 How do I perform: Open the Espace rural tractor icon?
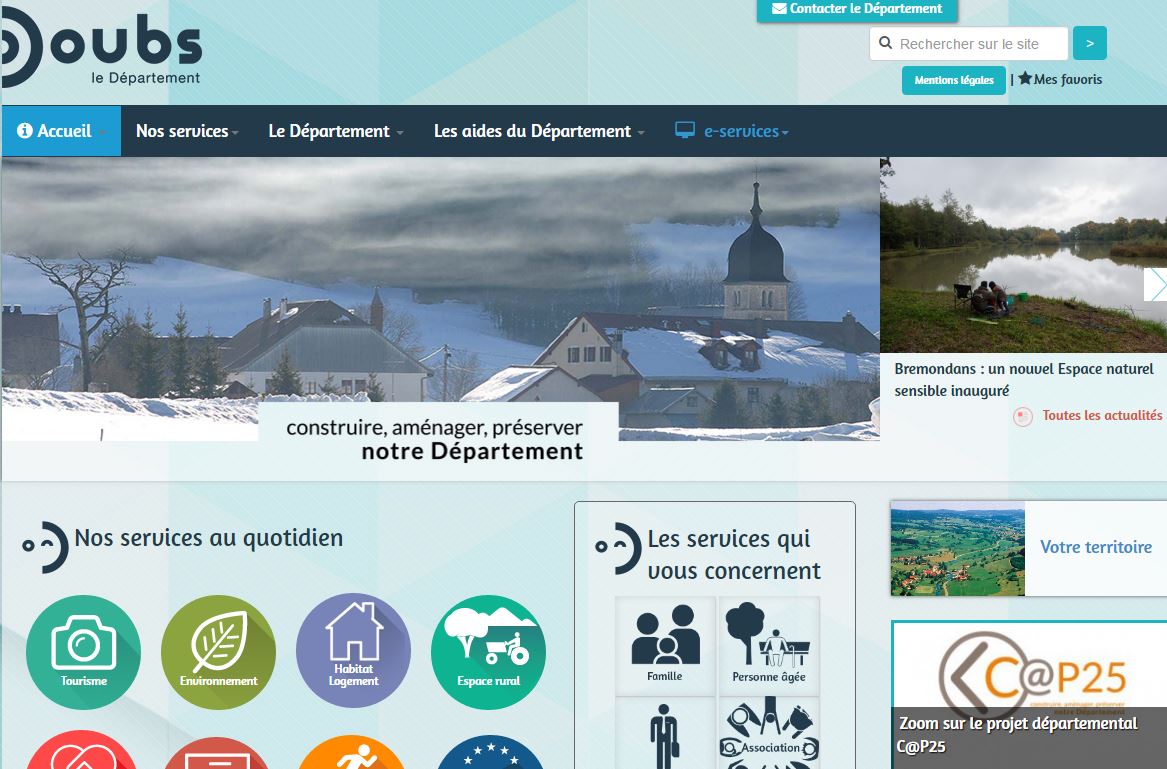click(x=488, y=651)
